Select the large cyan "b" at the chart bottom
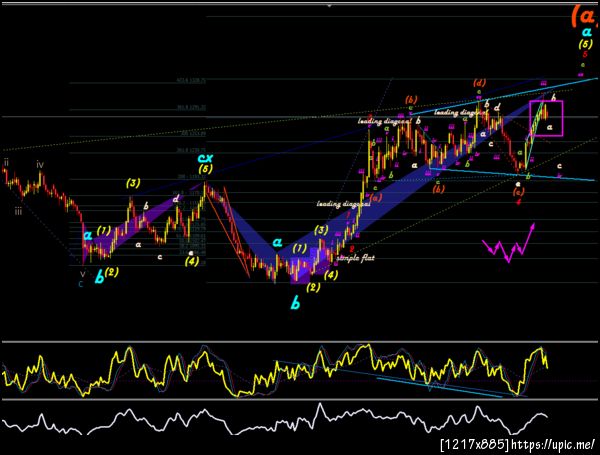600x455 pixels. [x=295, y=303]
